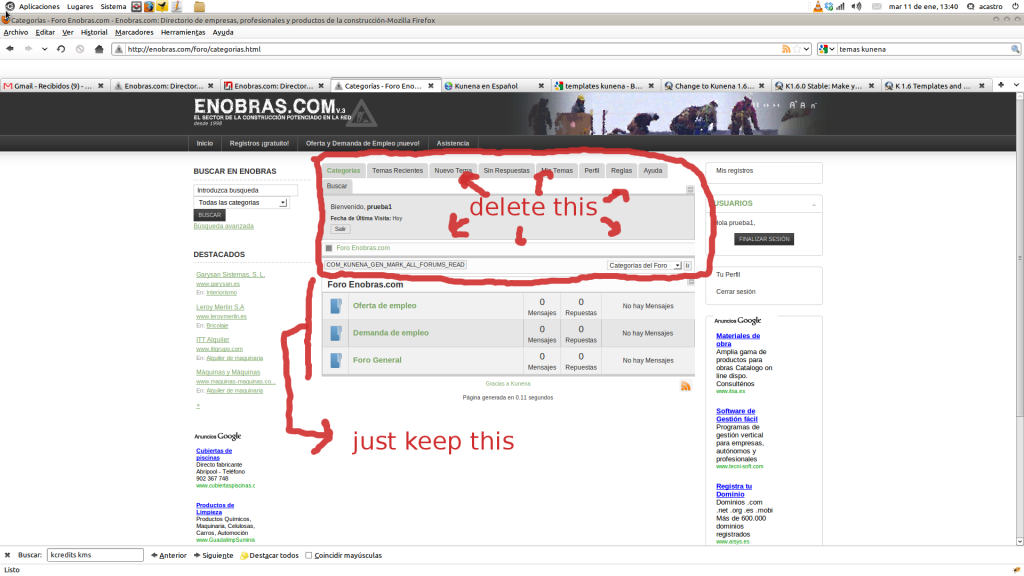Image resolution: width=1024 pixels, height=576 pixels.
Task: Collapse the Foro Enobras.com section toggle
Action: pos(689,284)
